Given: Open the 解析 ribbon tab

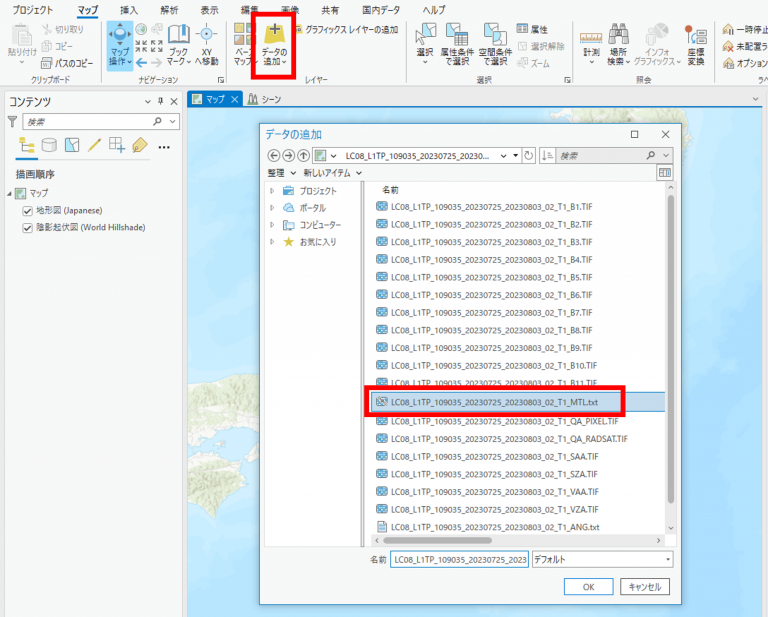Looking at the screenshot, I should (169, 10).
